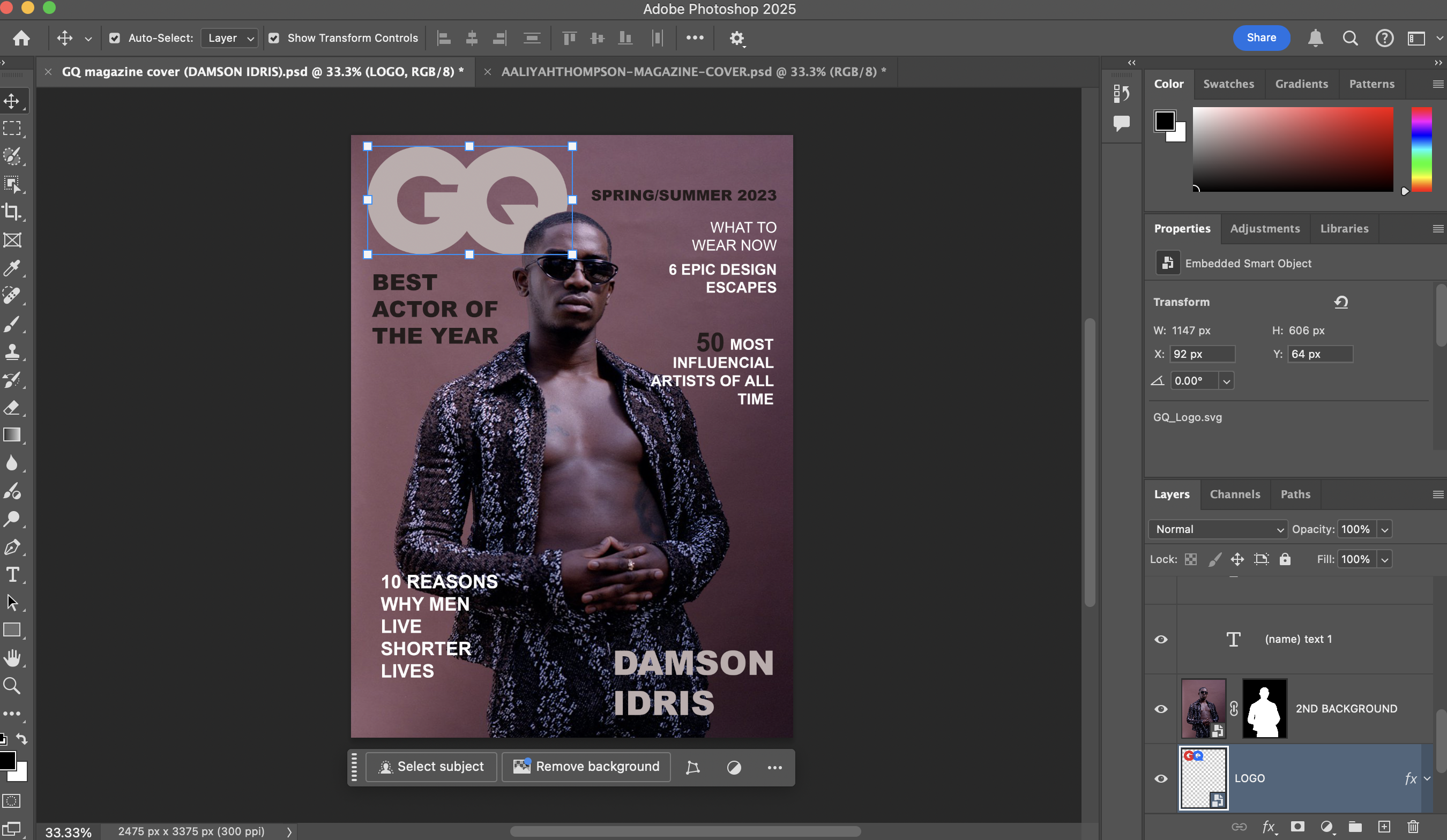
Task: Select the Hand tool
Action: click(x=12, y=658)
